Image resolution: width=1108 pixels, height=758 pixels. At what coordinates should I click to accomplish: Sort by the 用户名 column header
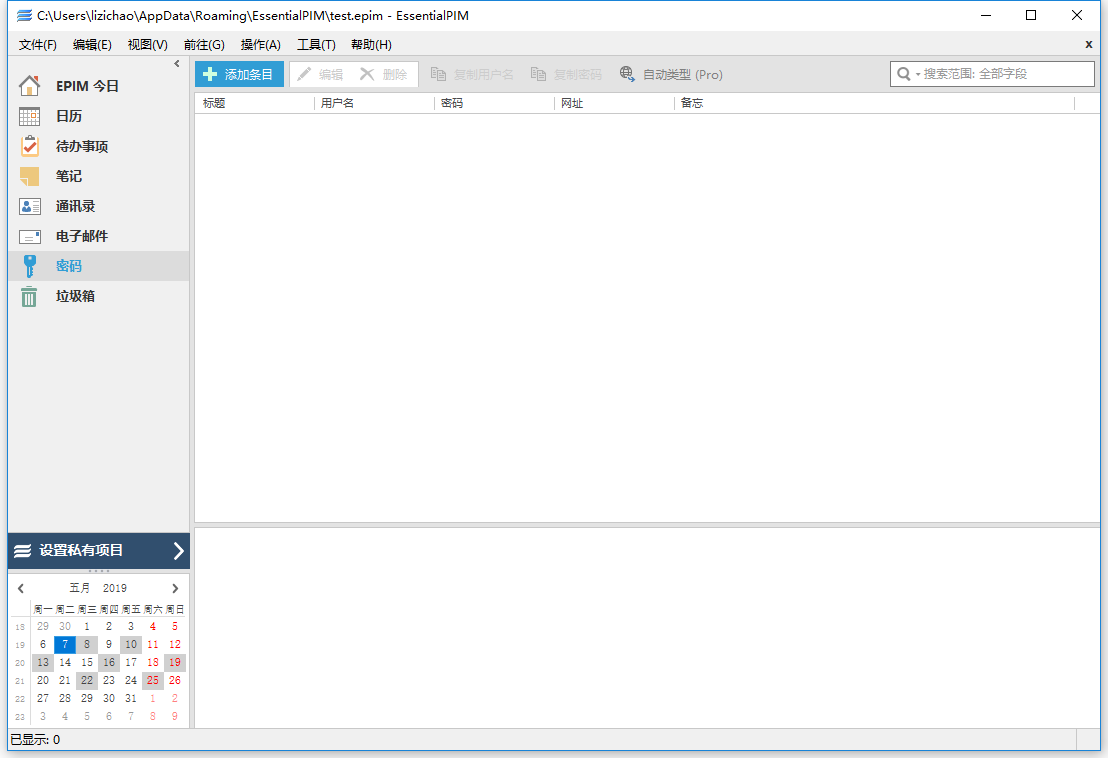pyautogui.click(x=375, y=103)
